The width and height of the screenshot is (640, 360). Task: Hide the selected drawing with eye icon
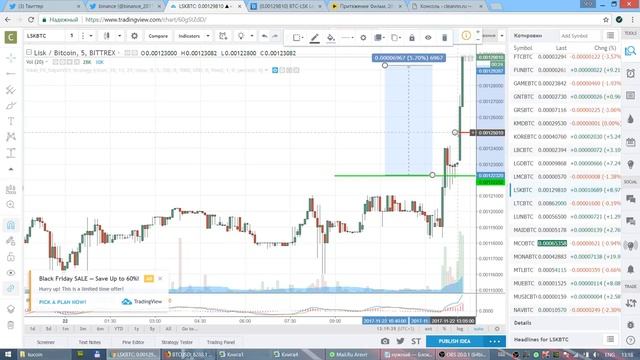pos(428,38)
